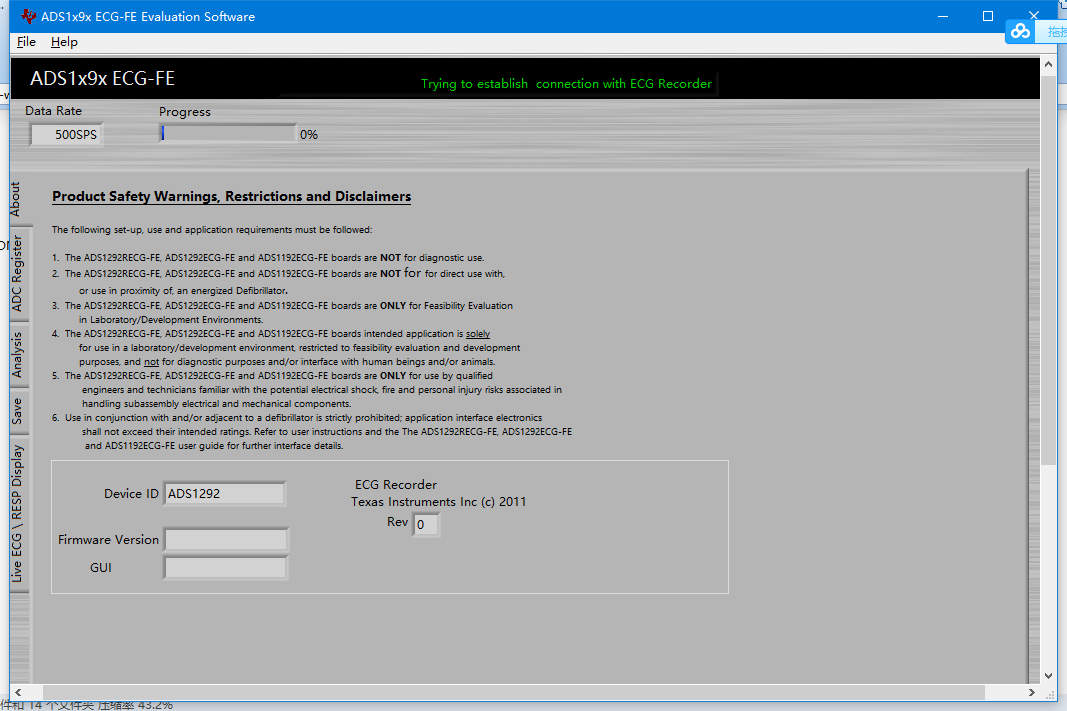1067x711 pixels.
Task: Close the ADS1x9x evaluation software window
Action: [x=1034, y=15]
